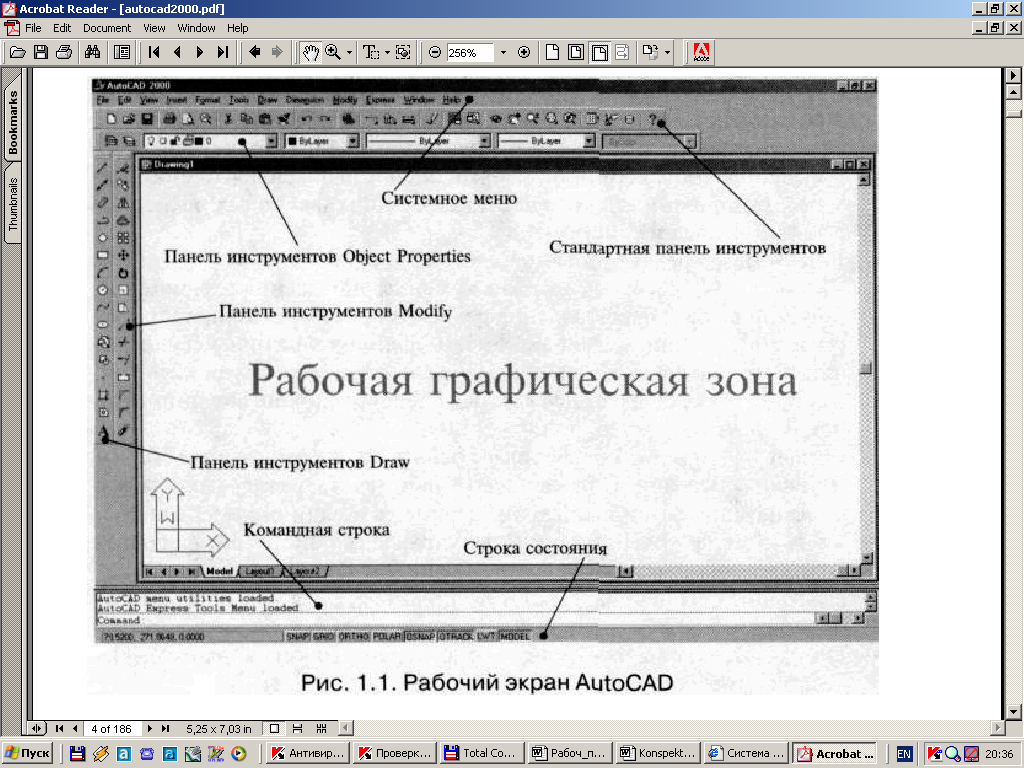1024x768 pixels.
Task: Go to next page using toolbar arrow
Action: tap(200, 52)
